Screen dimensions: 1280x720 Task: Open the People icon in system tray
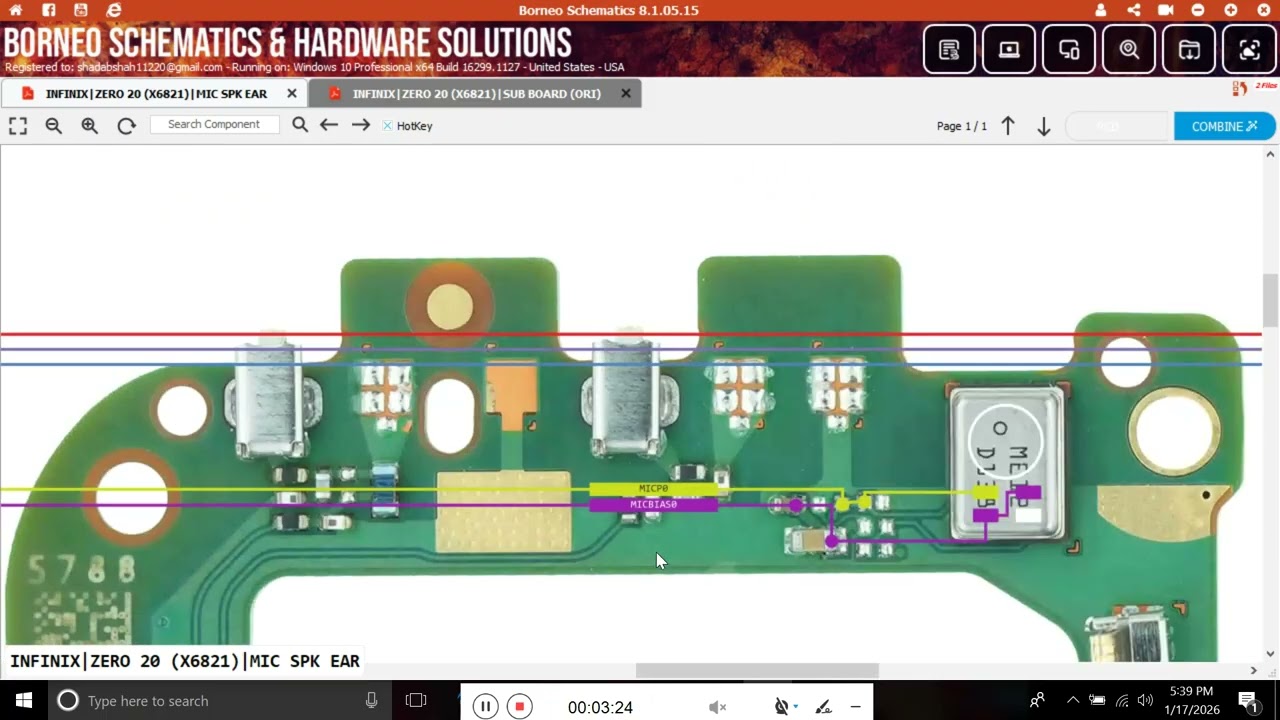point(1037,700)
